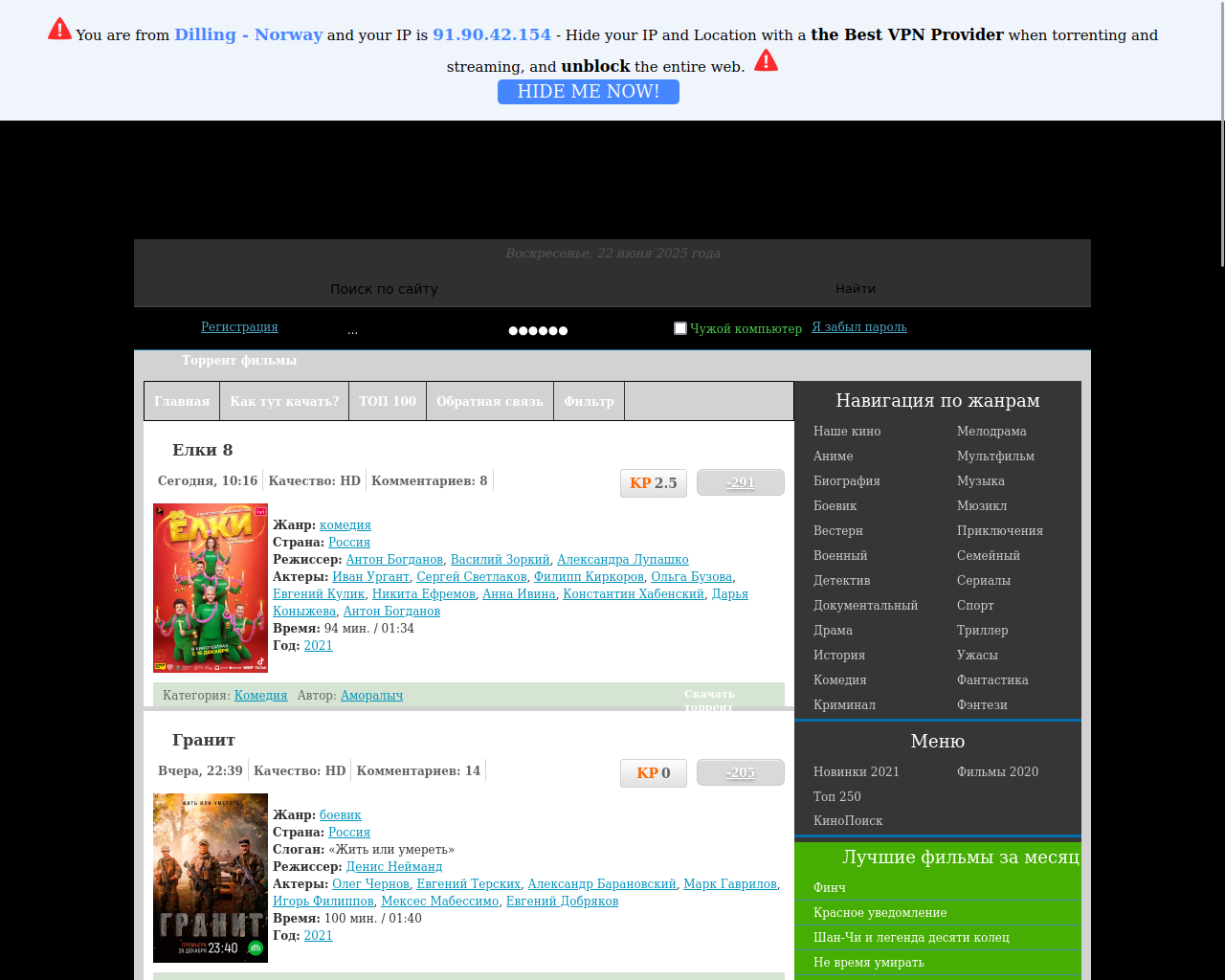The height and width of the screenshot is (980, 1225).
Task: Select Аниме genre
Action: pos(834,456)
